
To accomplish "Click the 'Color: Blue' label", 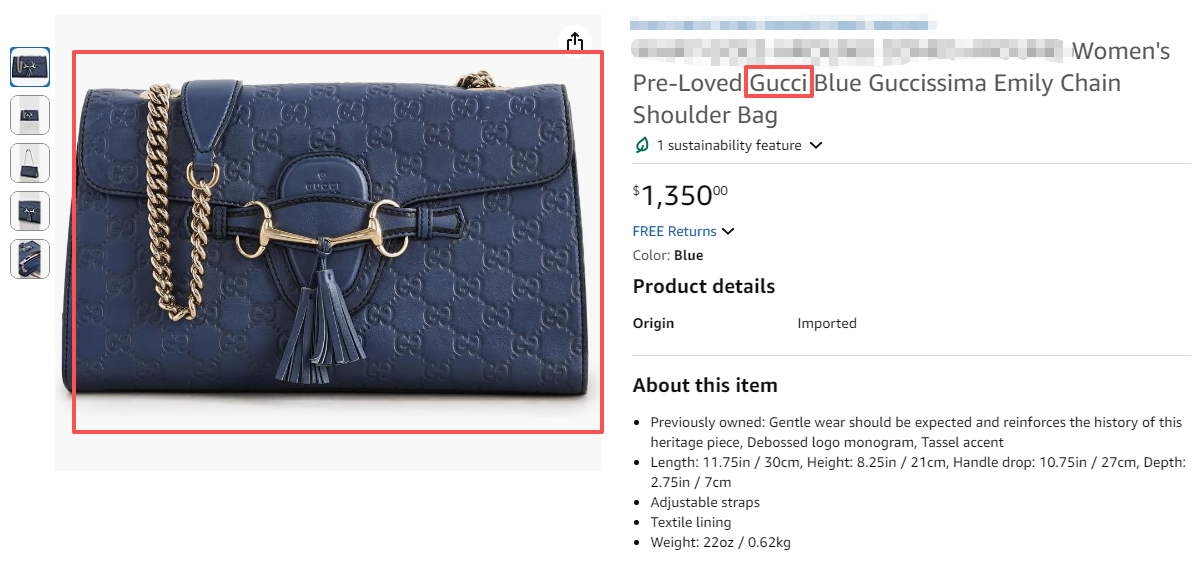I will click(668, 256).
